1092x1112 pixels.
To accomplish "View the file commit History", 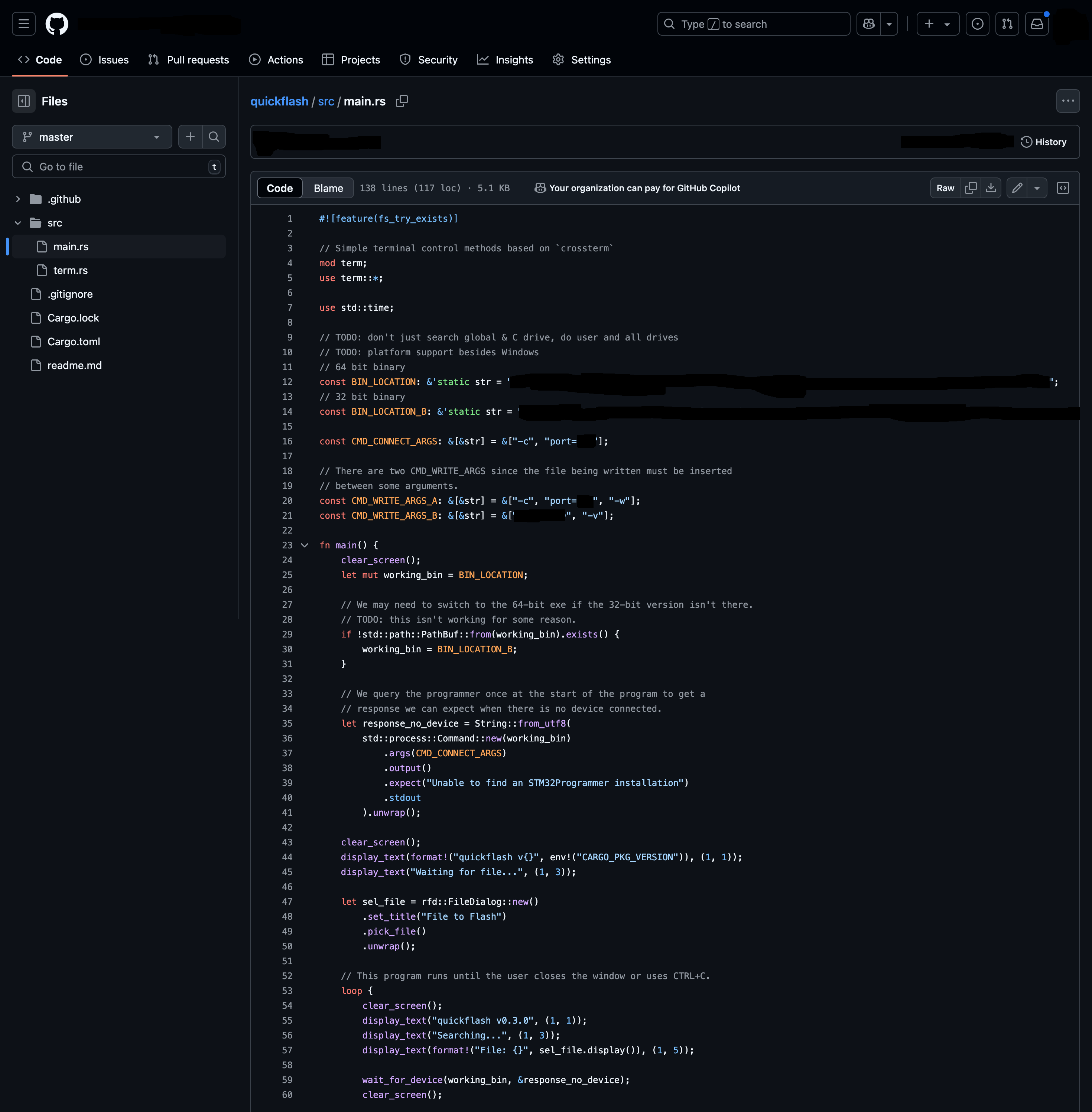I will pyautogui.click(x=1044, y=141).
